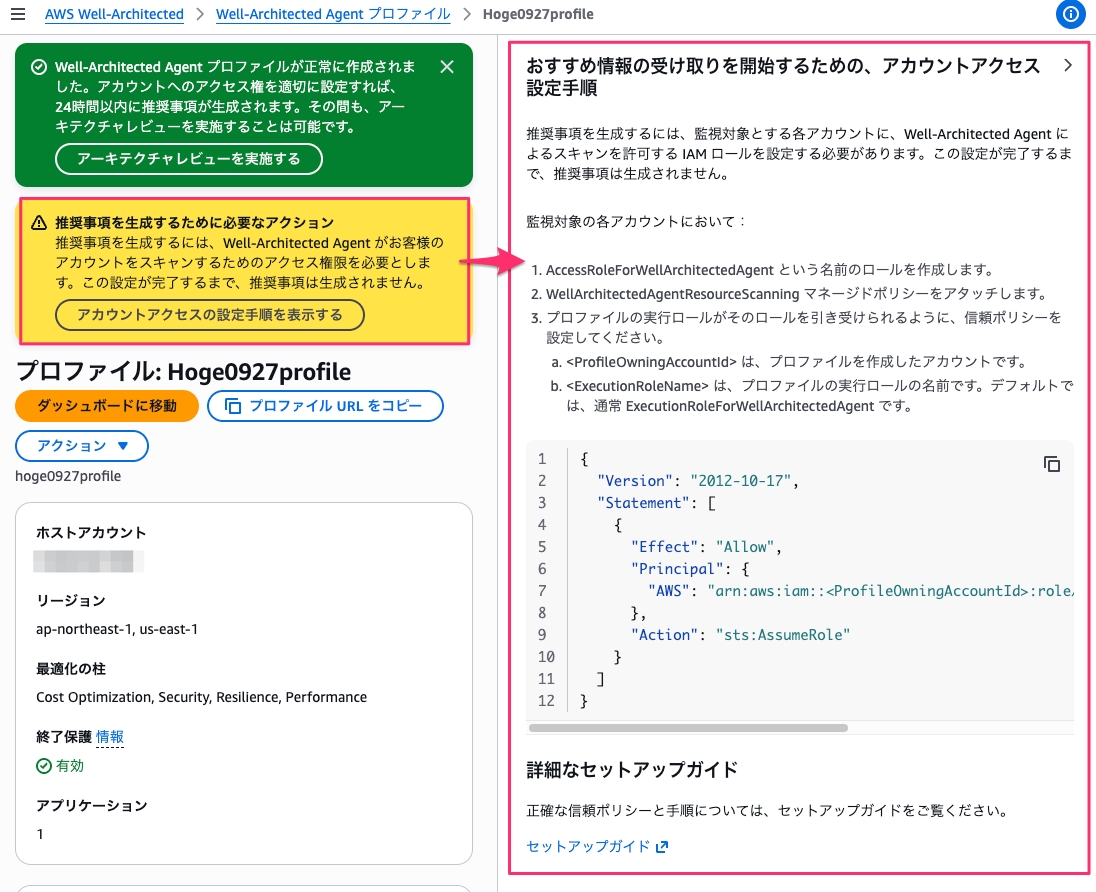Click the masked host account ID

89,561
